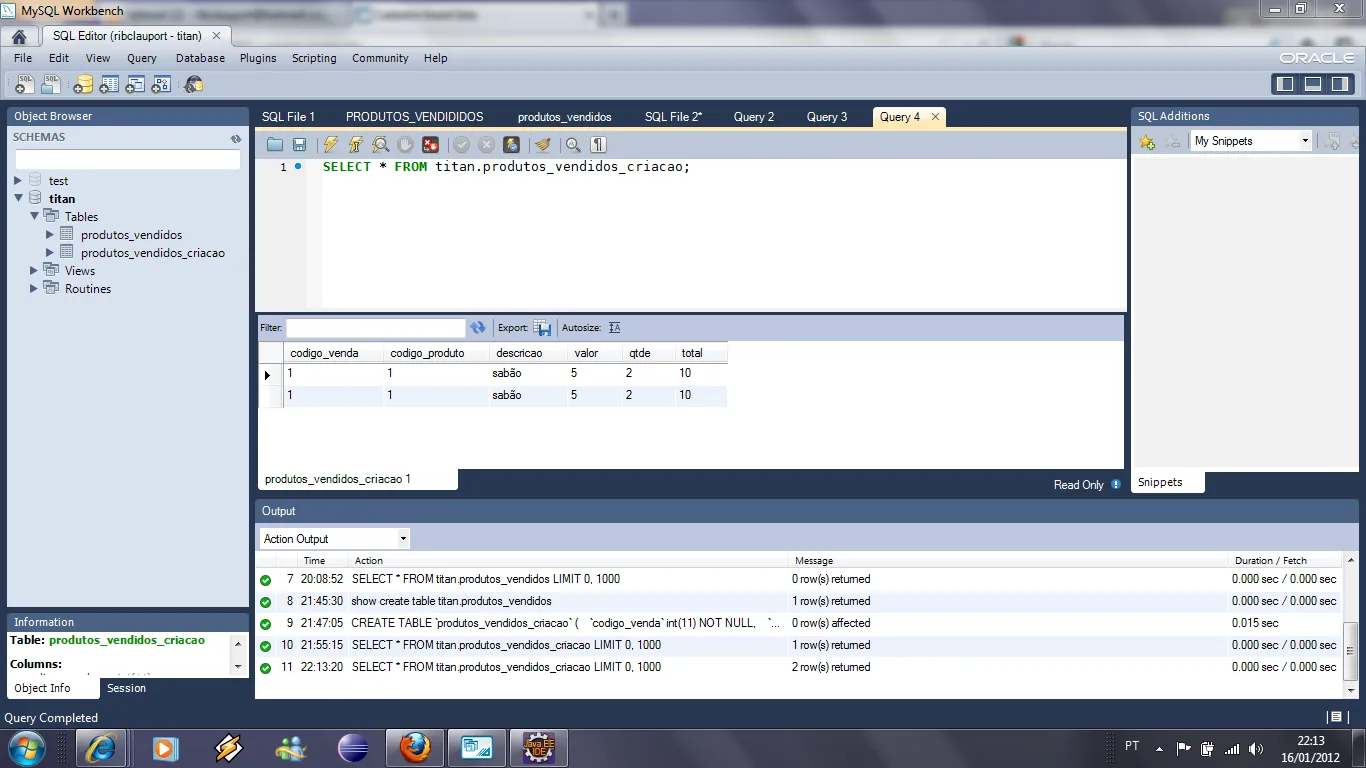Click the total column header
This screenshot has width=1366, height=768.
701,353
